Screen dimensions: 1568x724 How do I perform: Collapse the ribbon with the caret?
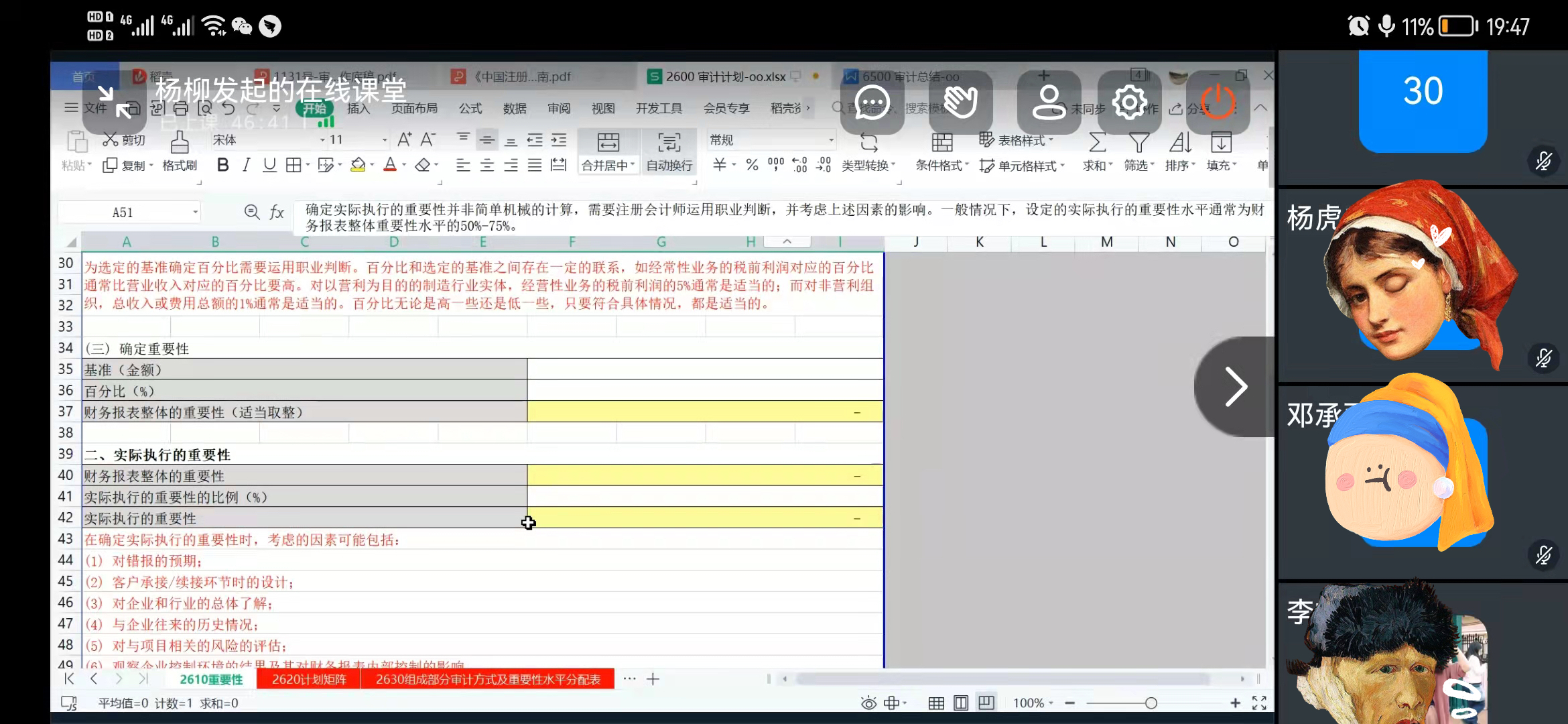tap(1260, 108)
